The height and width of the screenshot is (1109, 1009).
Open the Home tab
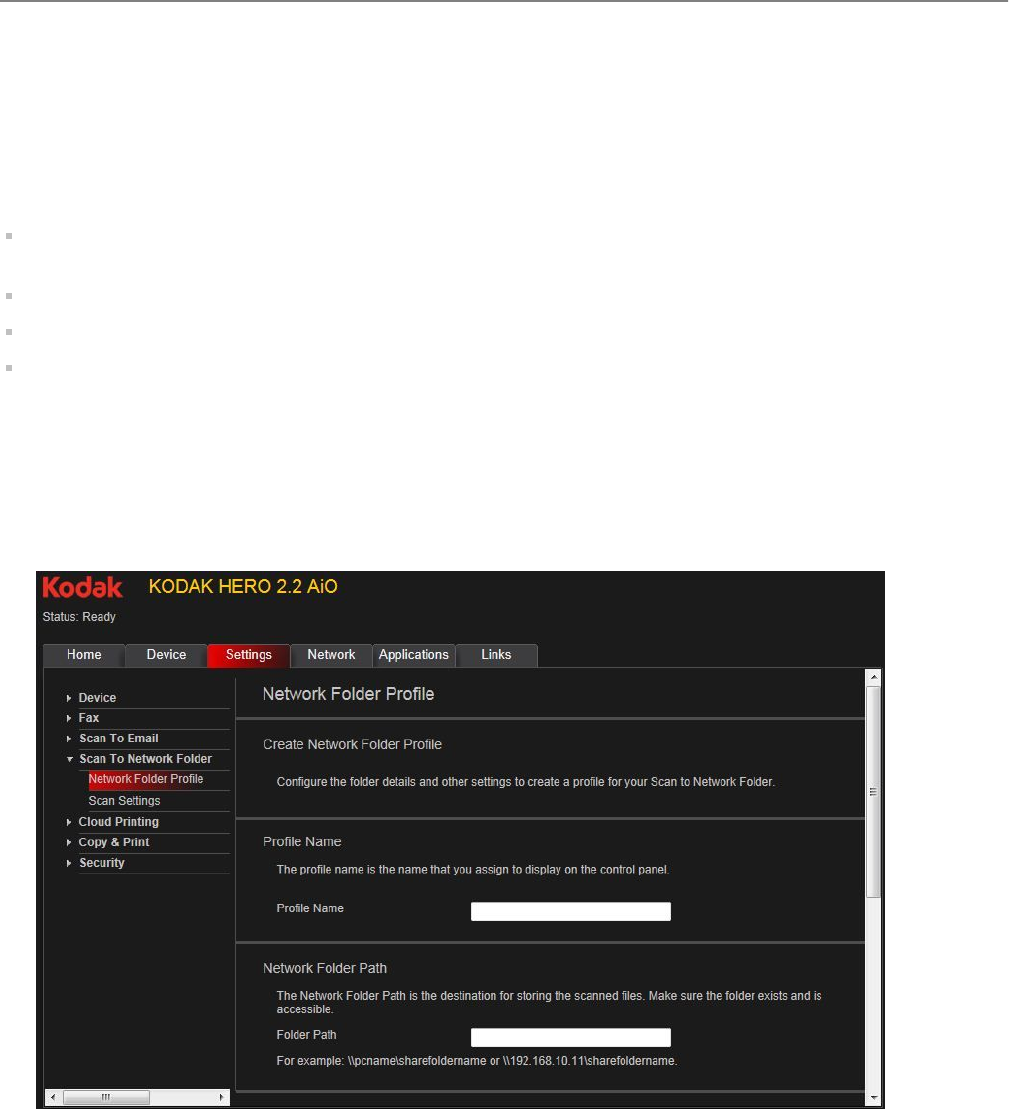[x=84, y=655]
